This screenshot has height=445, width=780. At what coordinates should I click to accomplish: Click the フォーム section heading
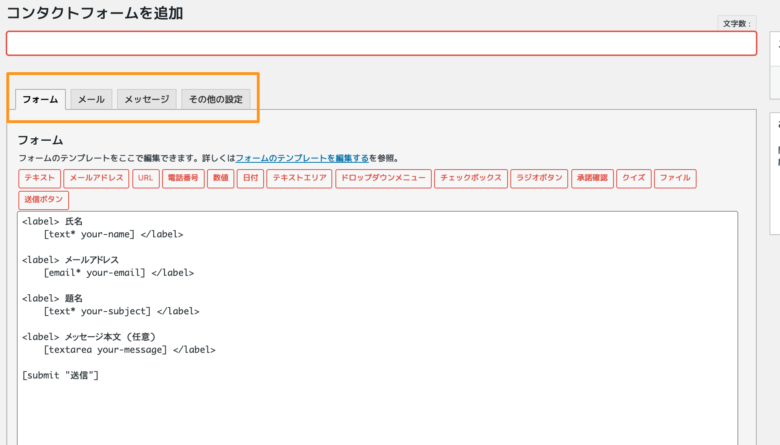click(x=40, y=140)
